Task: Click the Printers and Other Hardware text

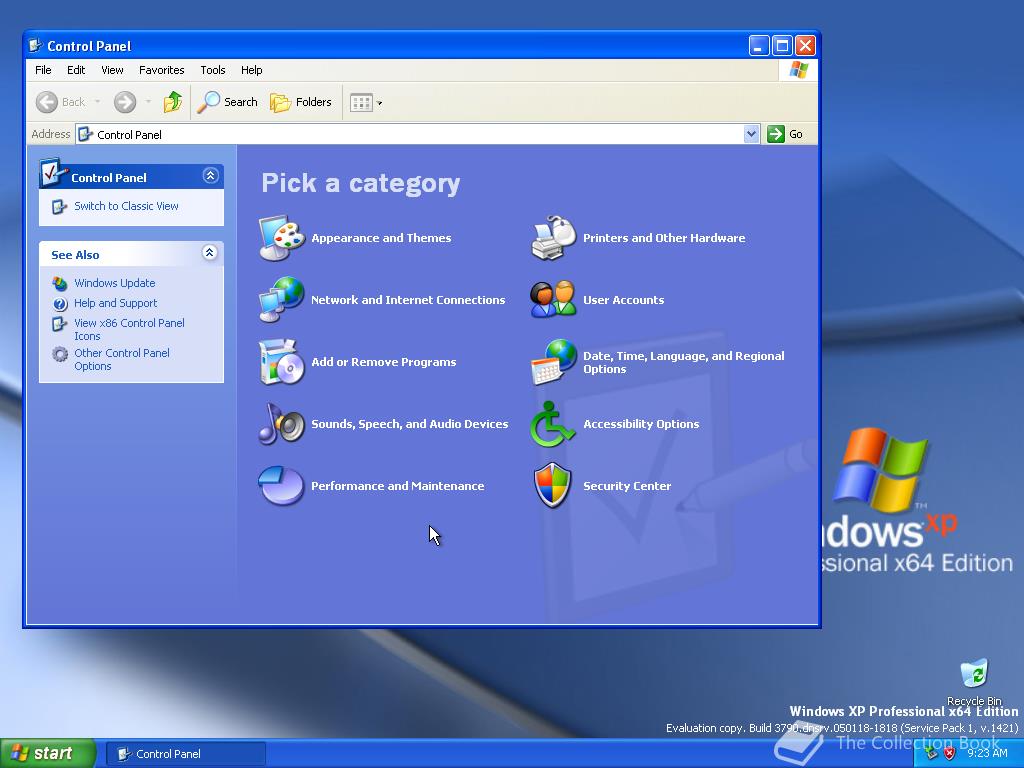Action: click(664, 238)
